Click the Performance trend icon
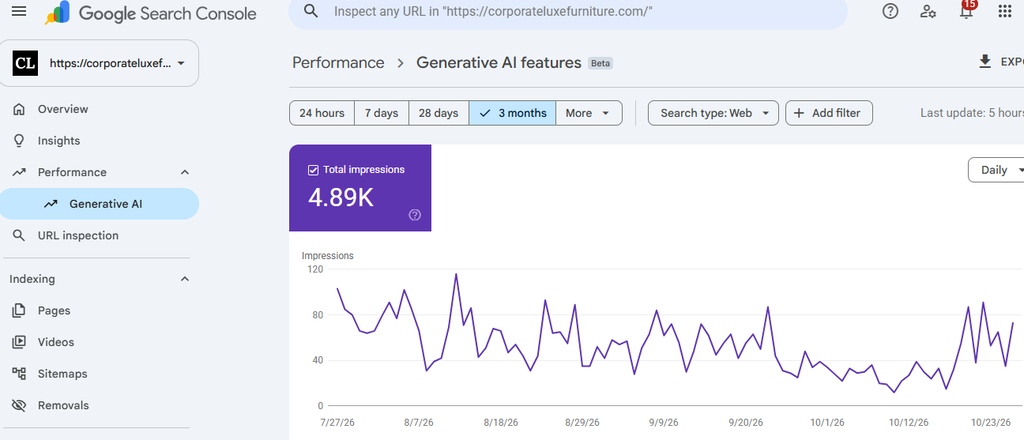Image resolution: width=1024 pixels, height=440 pixels. pos(19,172)
